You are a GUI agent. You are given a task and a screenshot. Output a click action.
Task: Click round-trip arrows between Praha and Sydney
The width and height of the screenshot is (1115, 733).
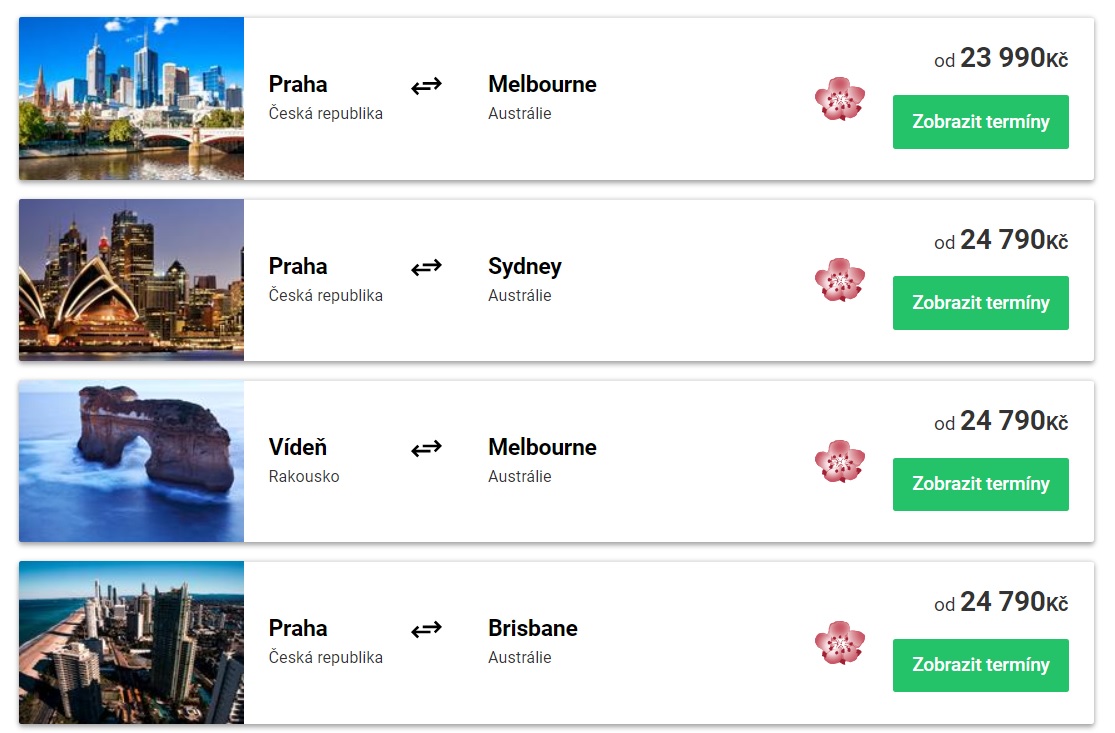(x=426, y=267)
